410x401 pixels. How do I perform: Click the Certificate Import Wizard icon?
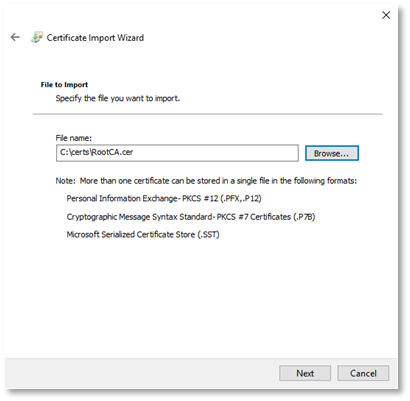pos(37,37)
